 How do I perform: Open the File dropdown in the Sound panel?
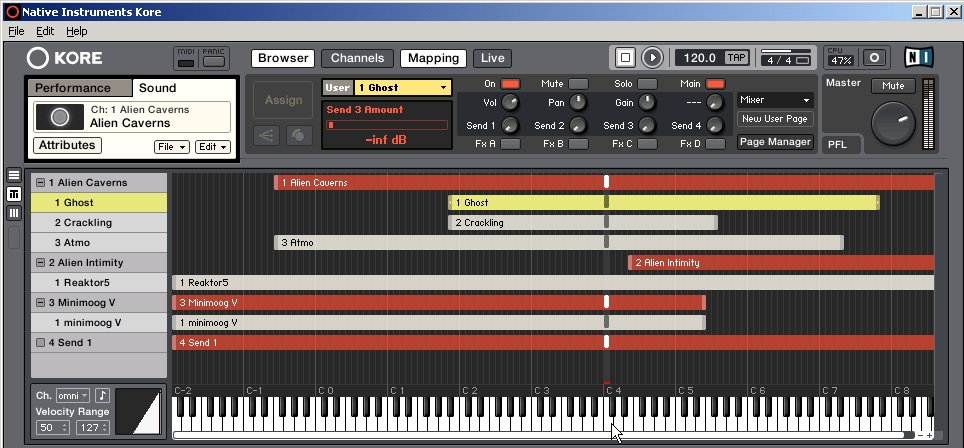(172, 147)
